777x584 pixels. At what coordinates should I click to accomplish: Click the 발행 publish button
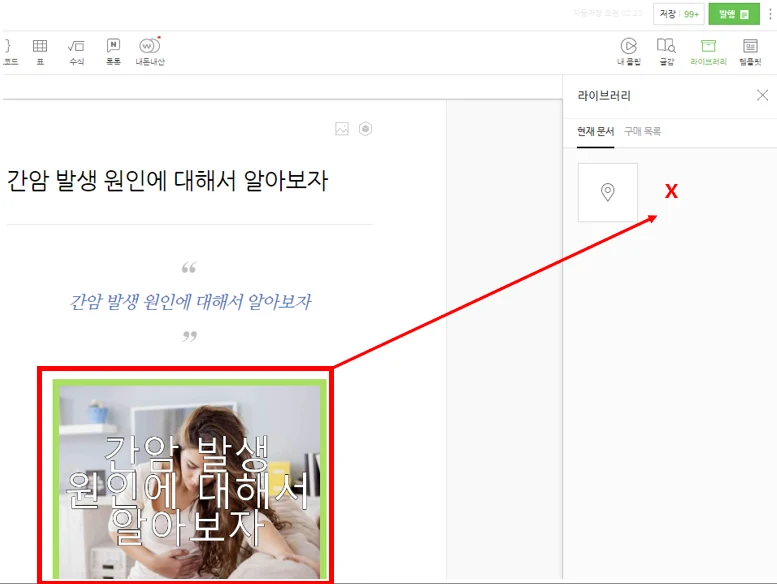click(734, 14)
